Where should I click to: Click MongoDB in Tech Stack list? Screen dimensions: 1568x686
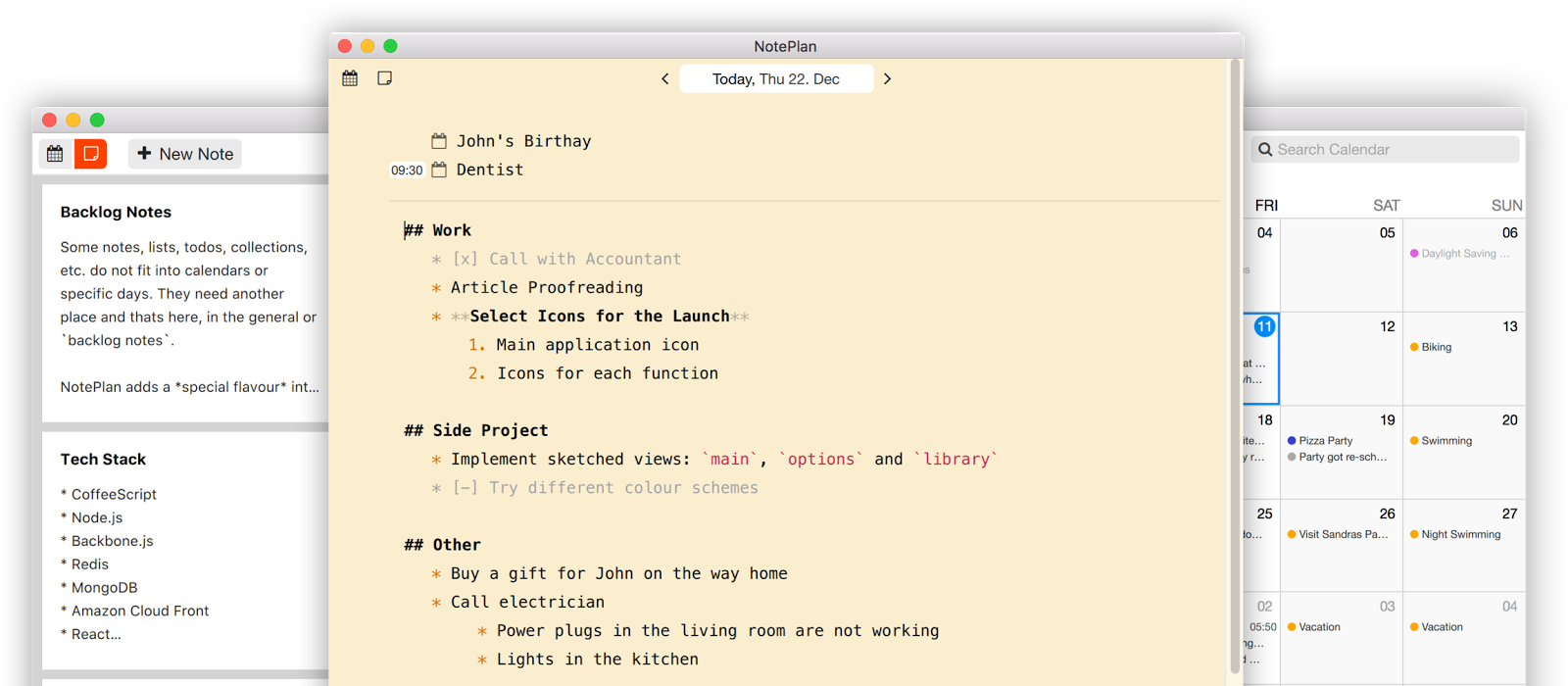[x=104, y=588]
